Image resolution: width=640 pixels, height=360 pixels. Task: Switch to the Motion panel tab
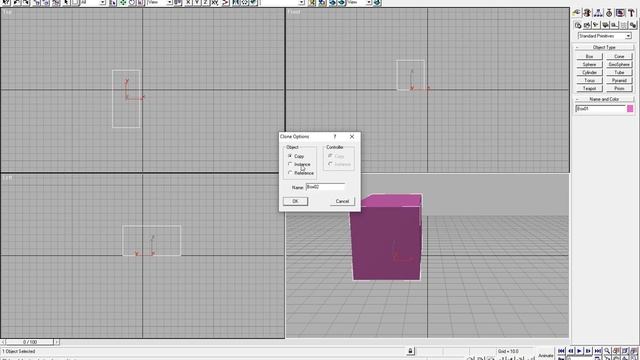pos(609,13)
